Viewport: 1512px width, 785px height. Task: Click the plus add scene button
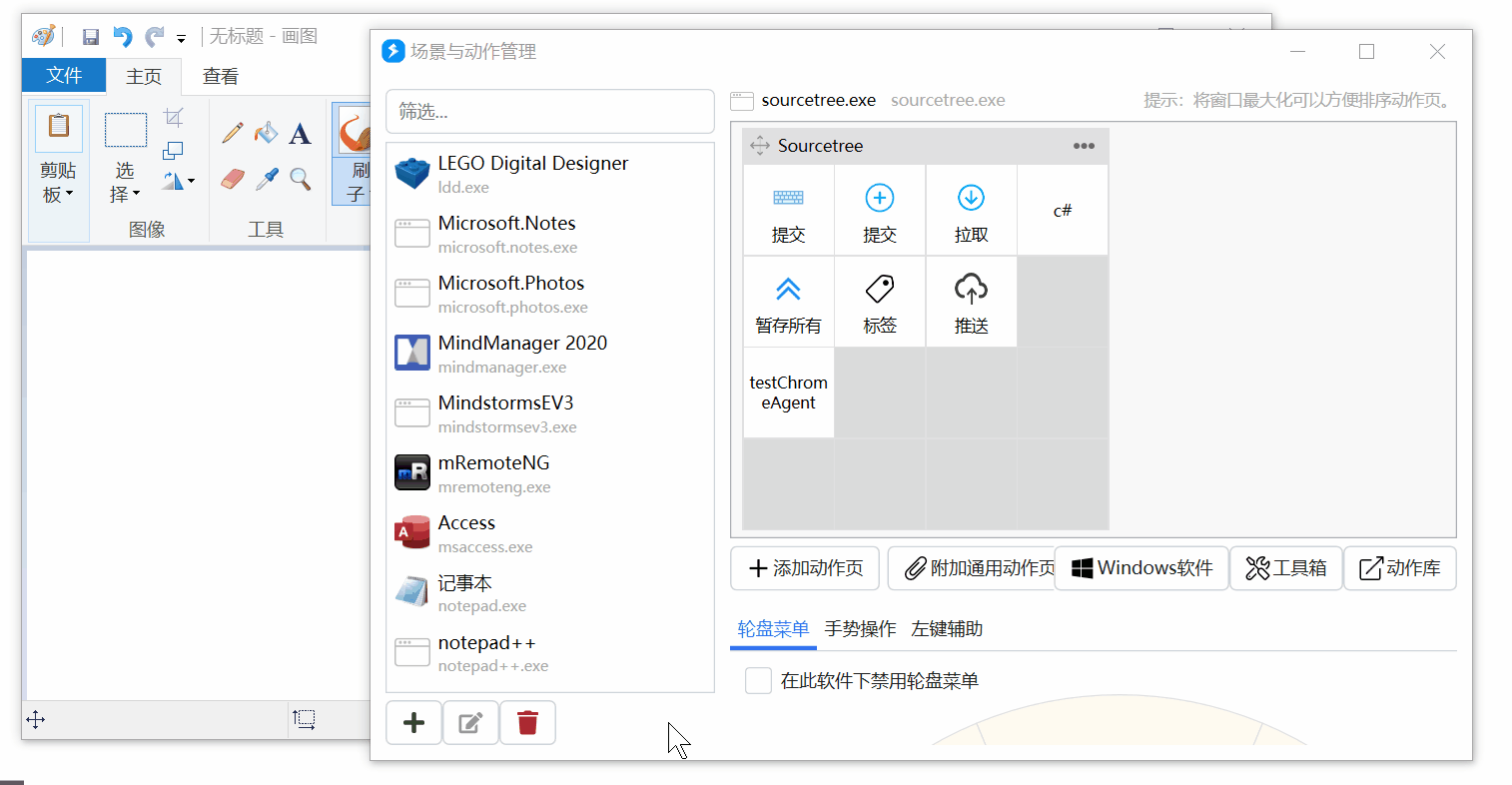[413, 723]
